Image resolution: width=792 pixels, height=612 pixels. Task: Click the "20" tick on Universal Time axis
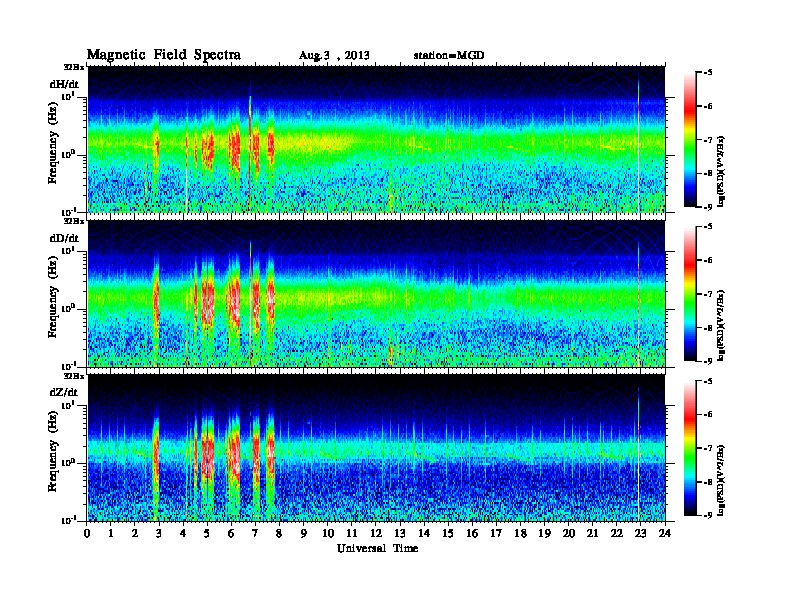569,534
